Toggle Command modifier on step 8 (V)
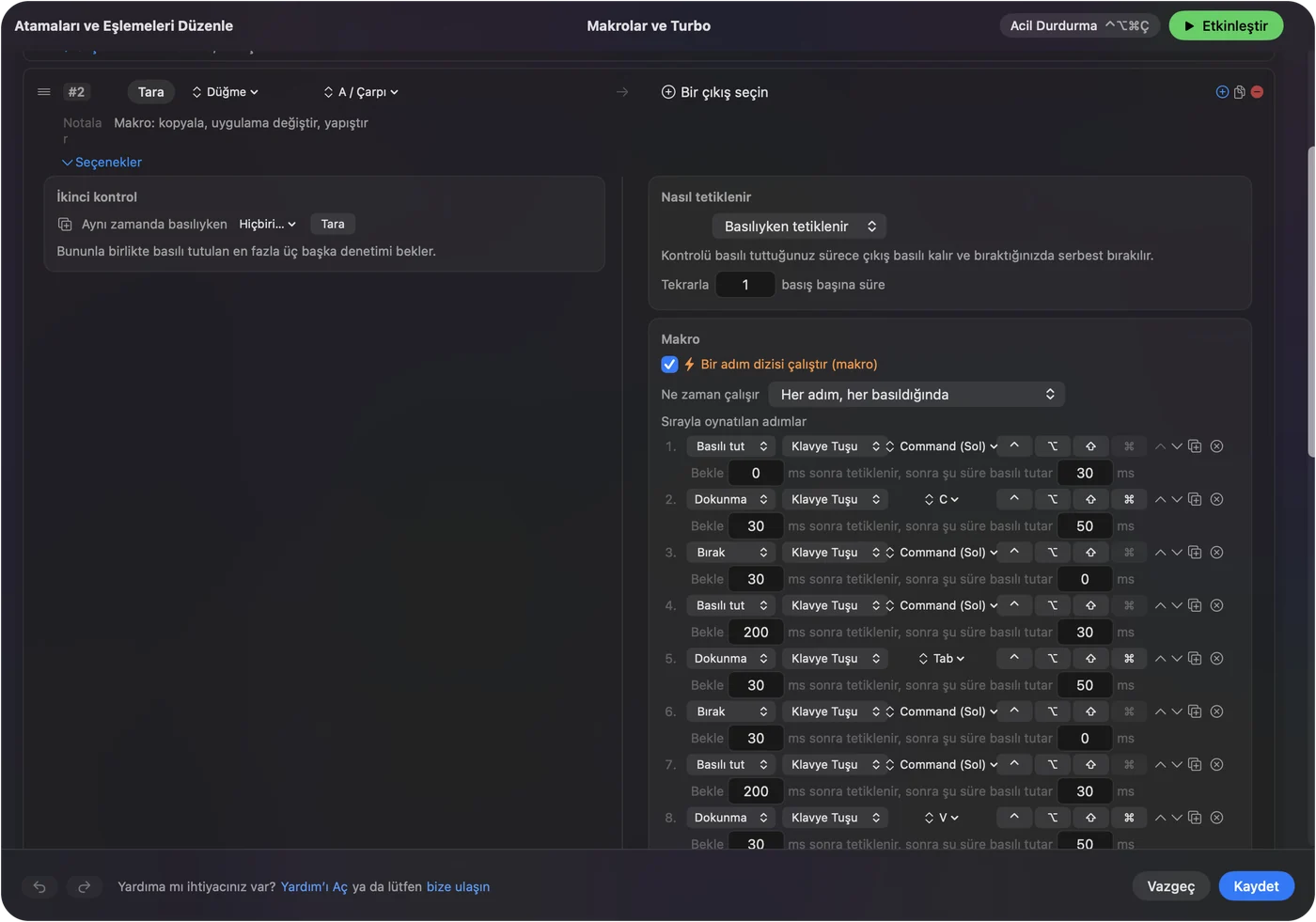 click(x=1129, y=818)
